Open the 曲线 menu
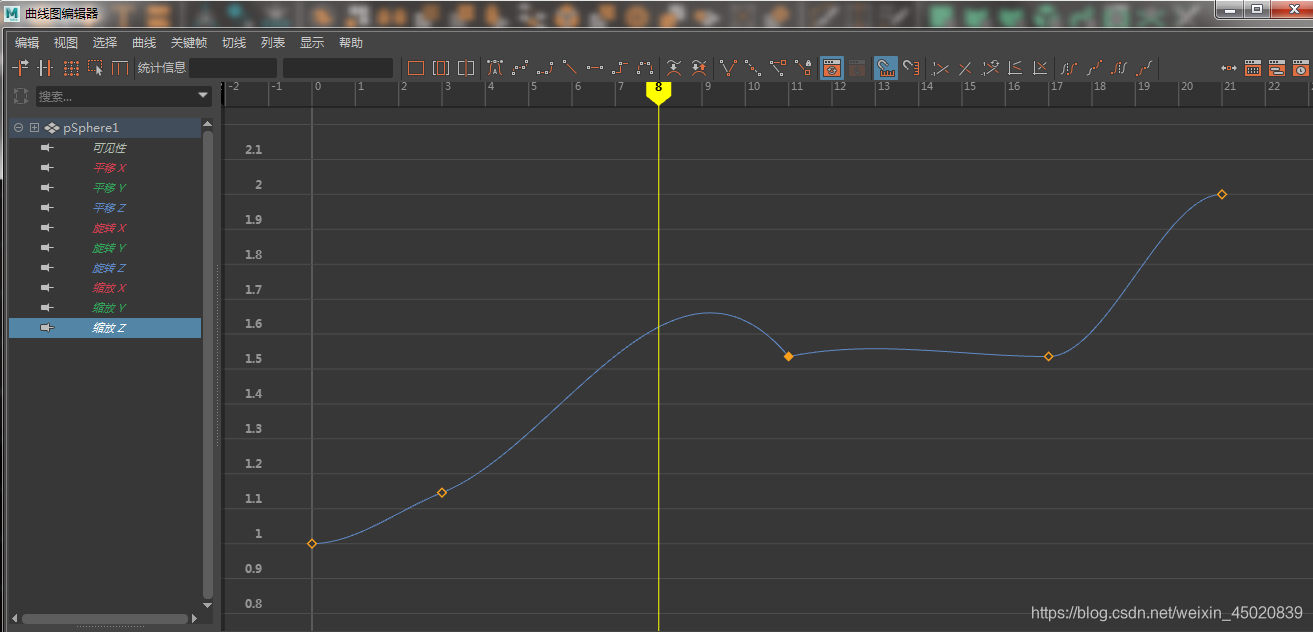 click(144, 43)
